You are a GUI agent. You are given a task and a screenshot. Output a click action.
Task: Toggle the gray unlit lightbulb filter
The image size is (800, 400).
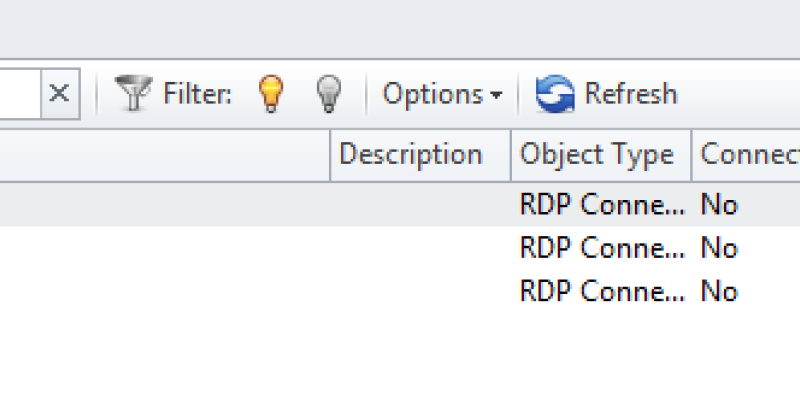(329, 93)
